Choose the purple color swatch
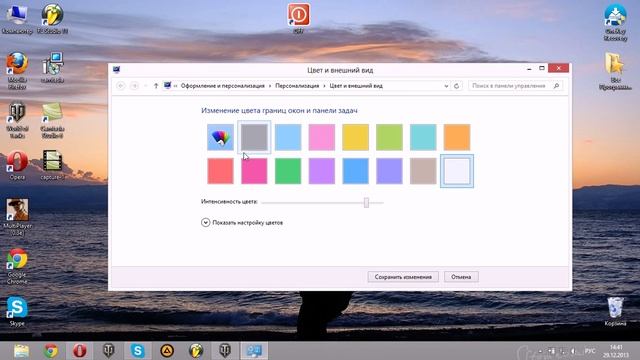The width and height of the screenshot is (640, 360). (x=322, y=171)
